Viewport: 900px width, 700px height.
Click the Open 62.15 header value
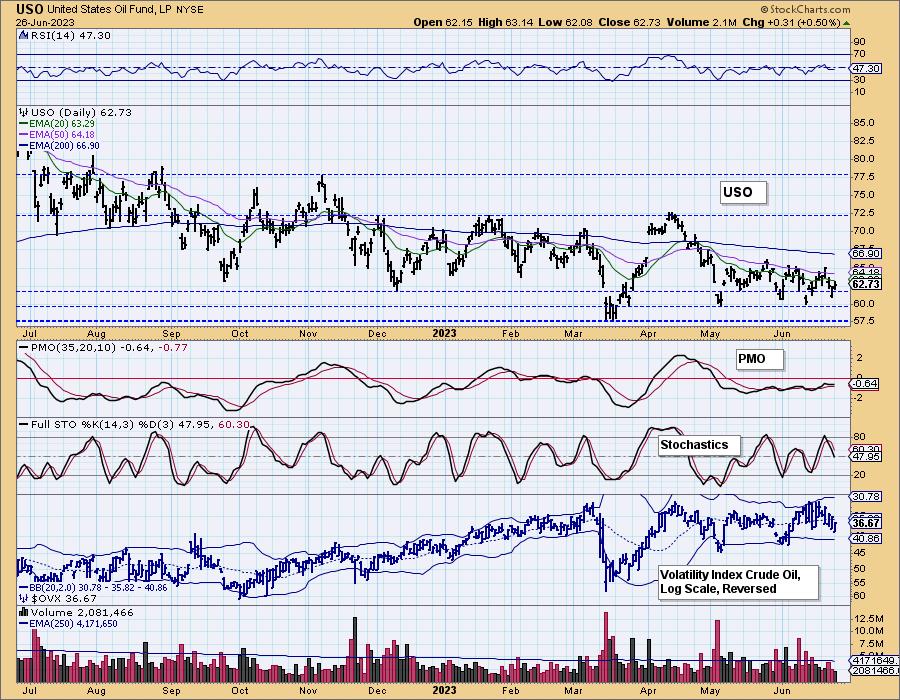[443, 23]
